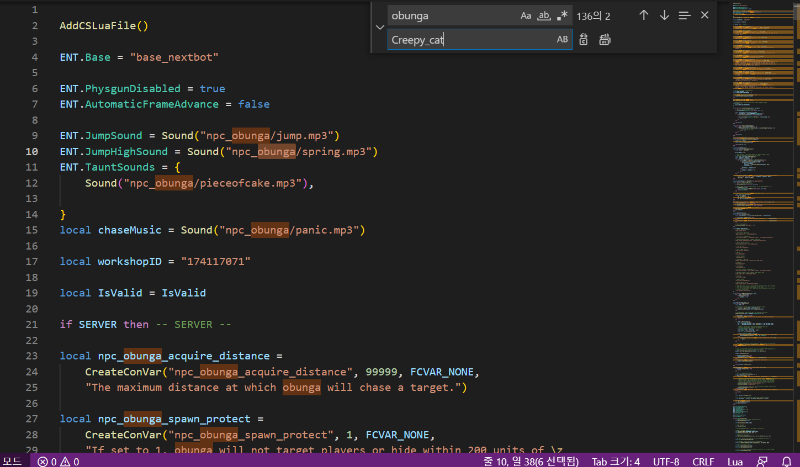Click chaseMusic variable on line 15
Image resolution: width=800 pixels, height=467 pixels.
click(130, 230)
